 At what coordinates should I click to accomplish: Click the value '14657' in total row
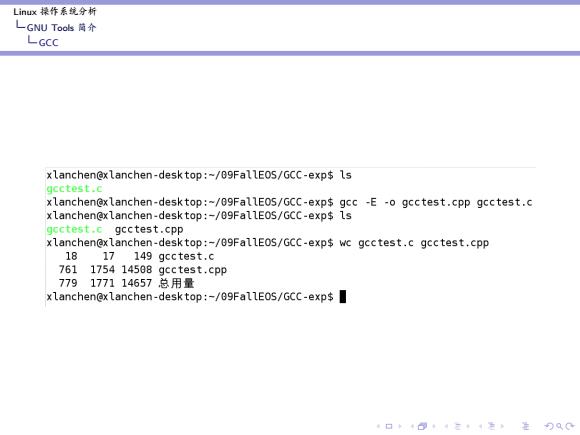click(136, 283)
